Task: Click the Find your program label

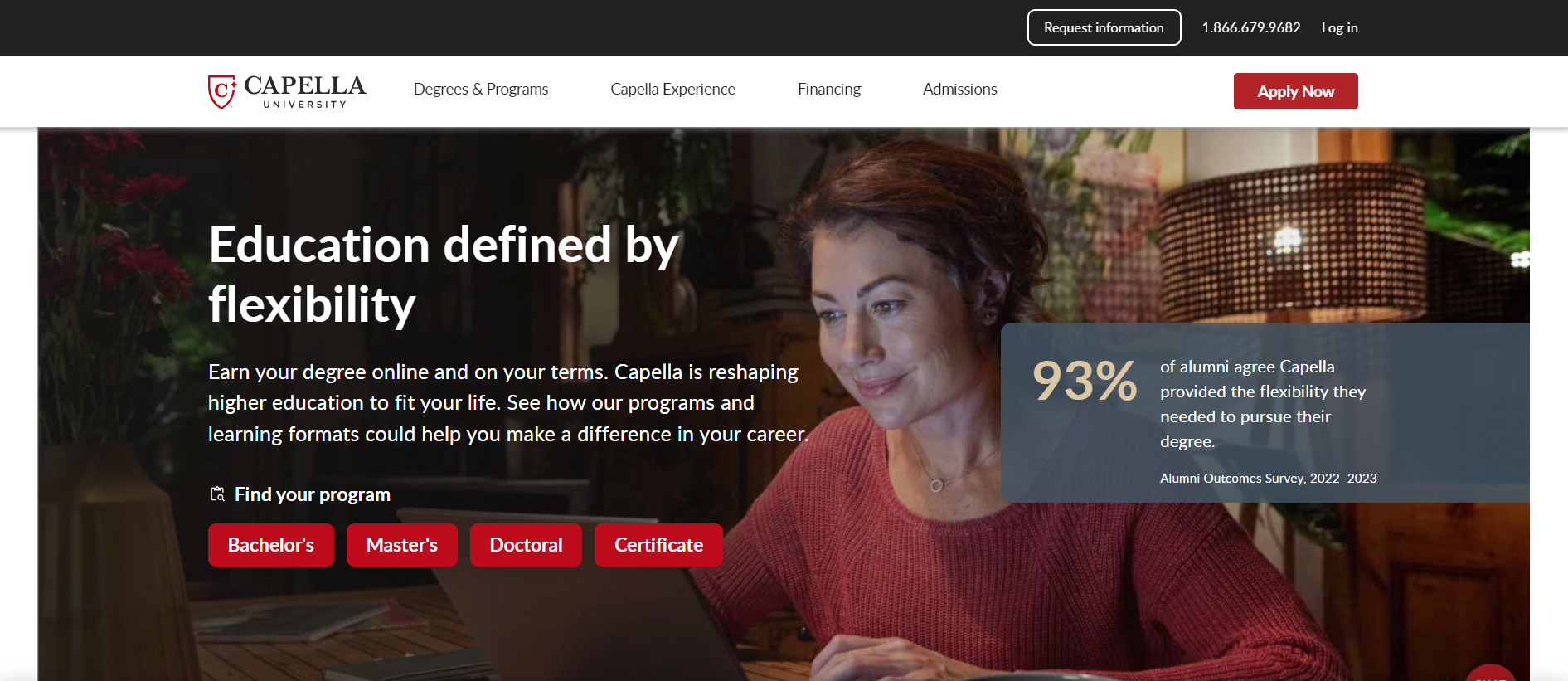Action: [313, 494]
